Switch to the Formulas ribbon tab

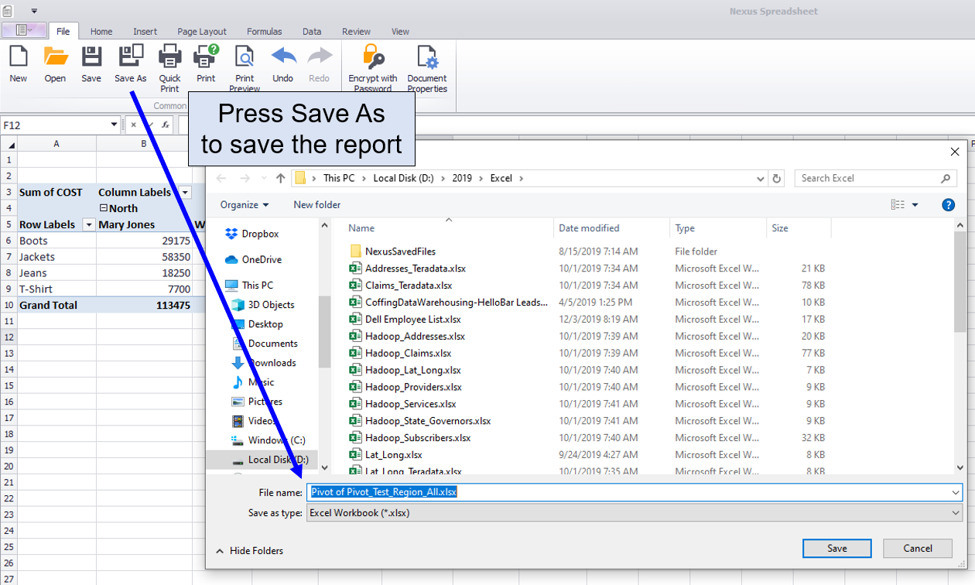point(264,32)
